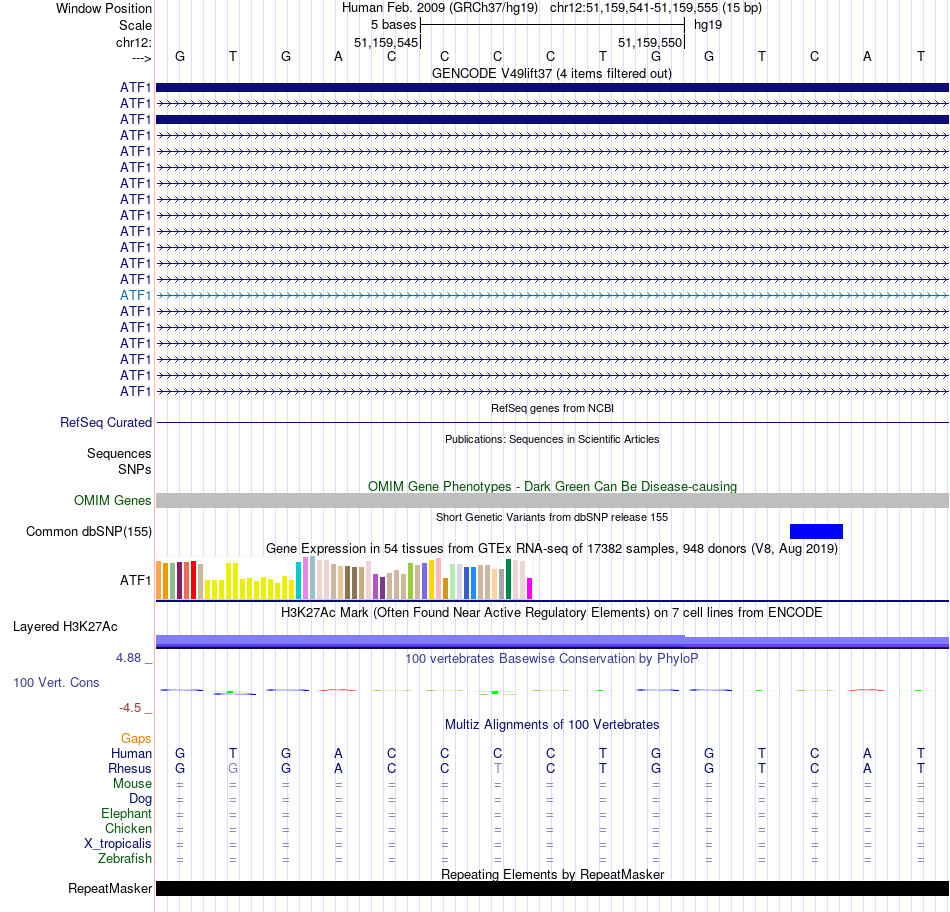The image size is (950, 912).
Task: Click the black RepeatMasker item bar
Action: pyautogui.click(x=552, y=888)
